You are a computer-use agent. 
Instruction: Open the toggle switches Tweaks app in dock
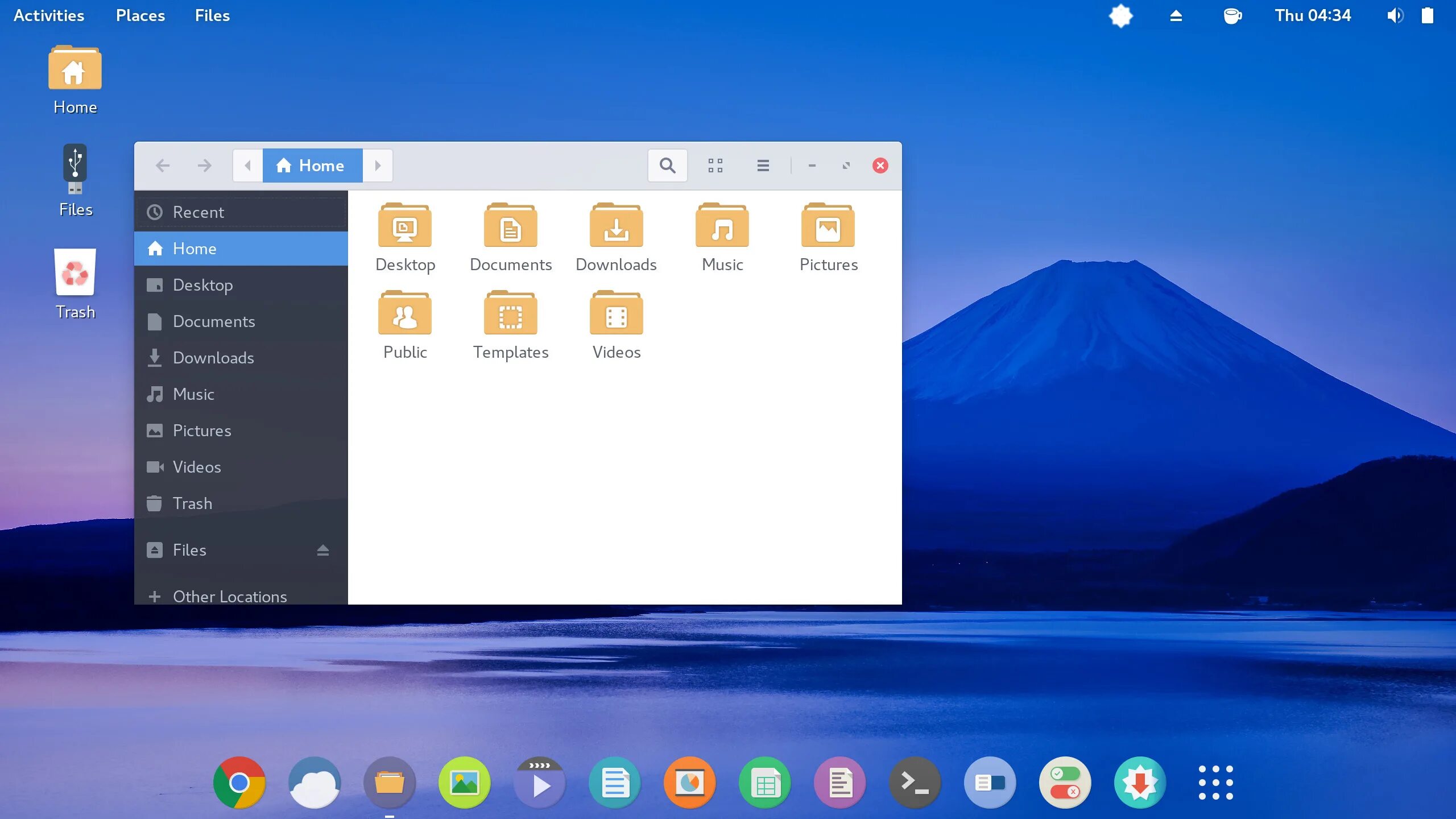(1065, 783)
